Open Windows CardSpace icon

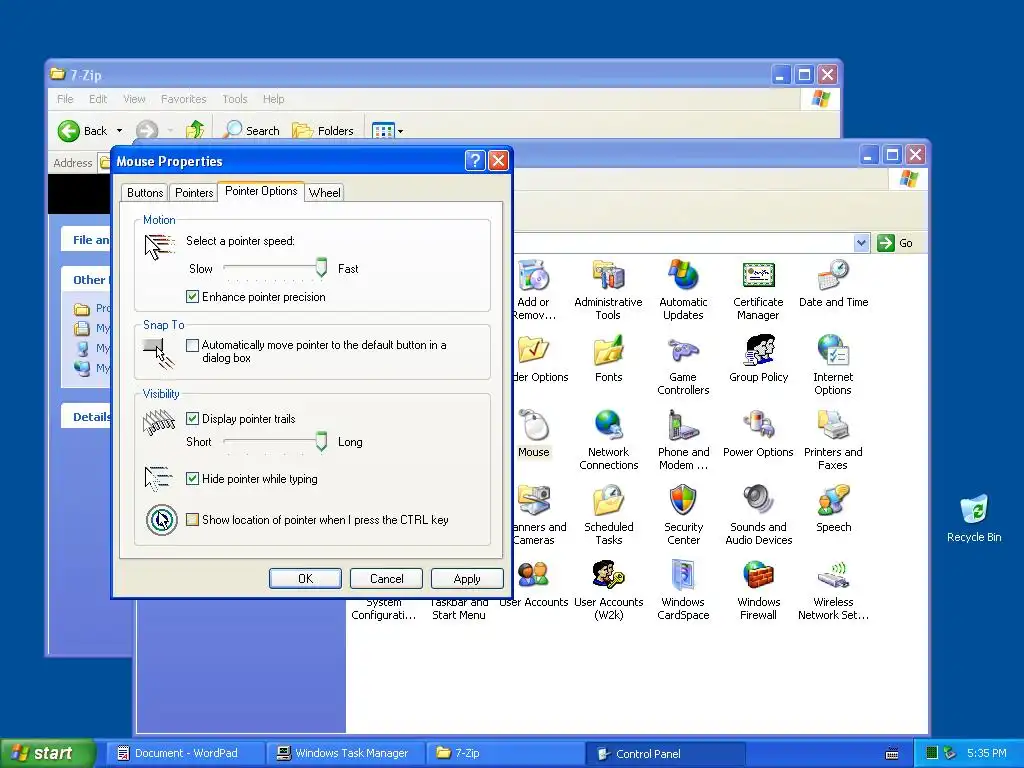tap(683, 590)
